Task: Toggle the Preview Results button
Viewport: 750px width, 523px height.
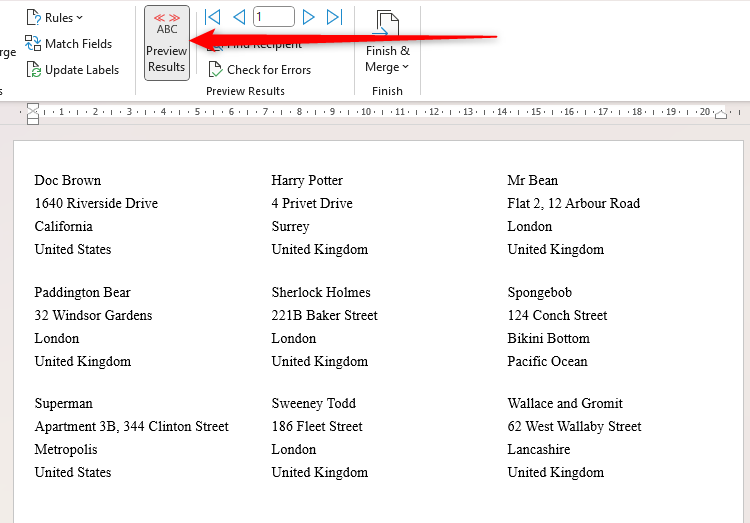Action: (167, 43)
